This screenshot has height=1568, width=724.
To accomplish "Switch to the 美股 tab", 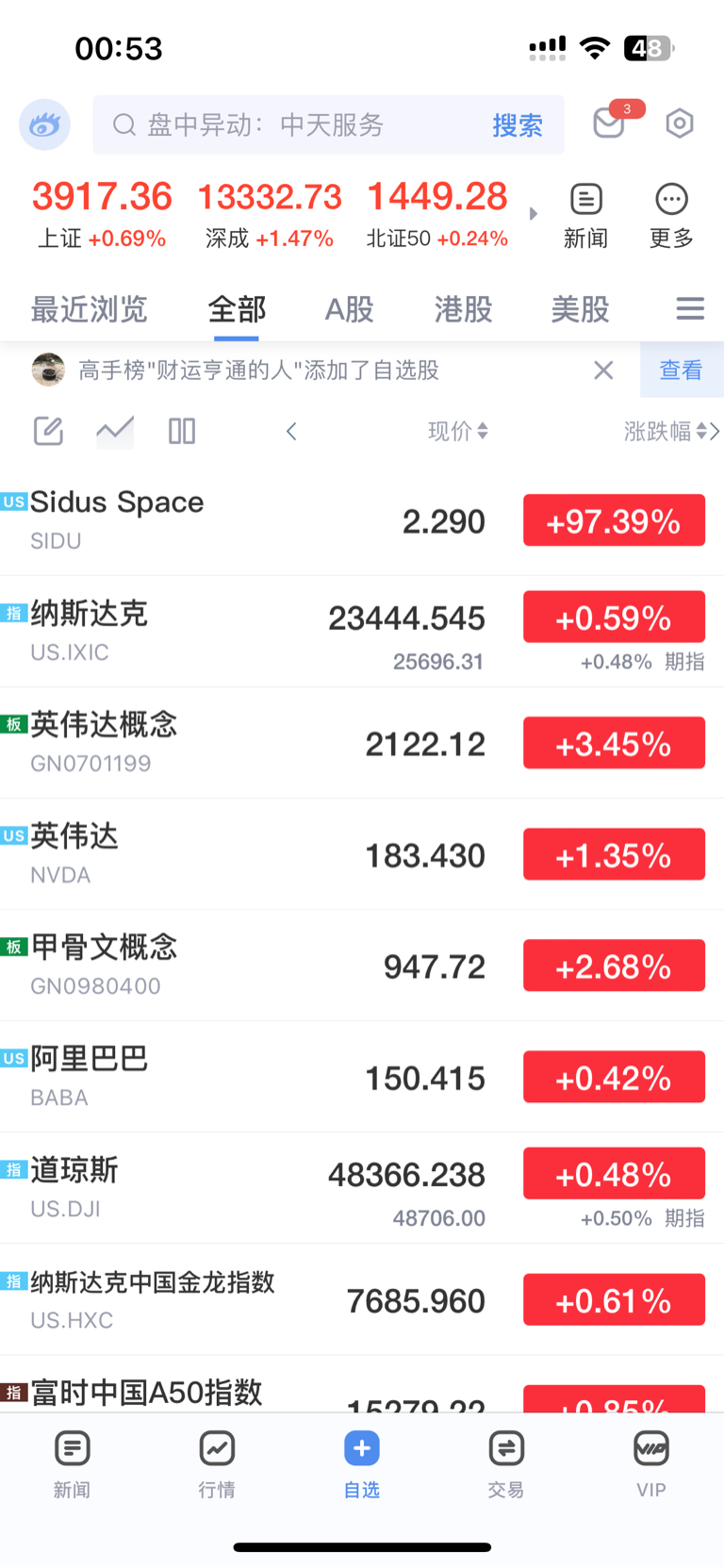I will click(580, 309).
